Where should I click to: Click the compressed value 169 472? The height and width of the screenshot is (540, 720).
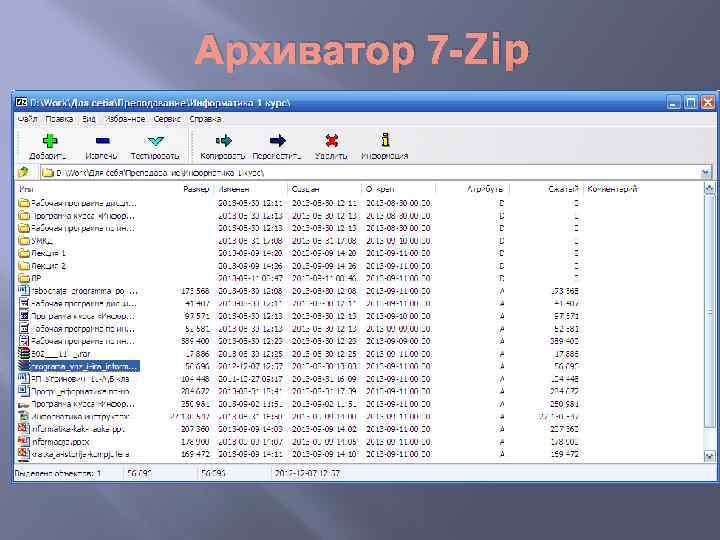coord(564,454)
